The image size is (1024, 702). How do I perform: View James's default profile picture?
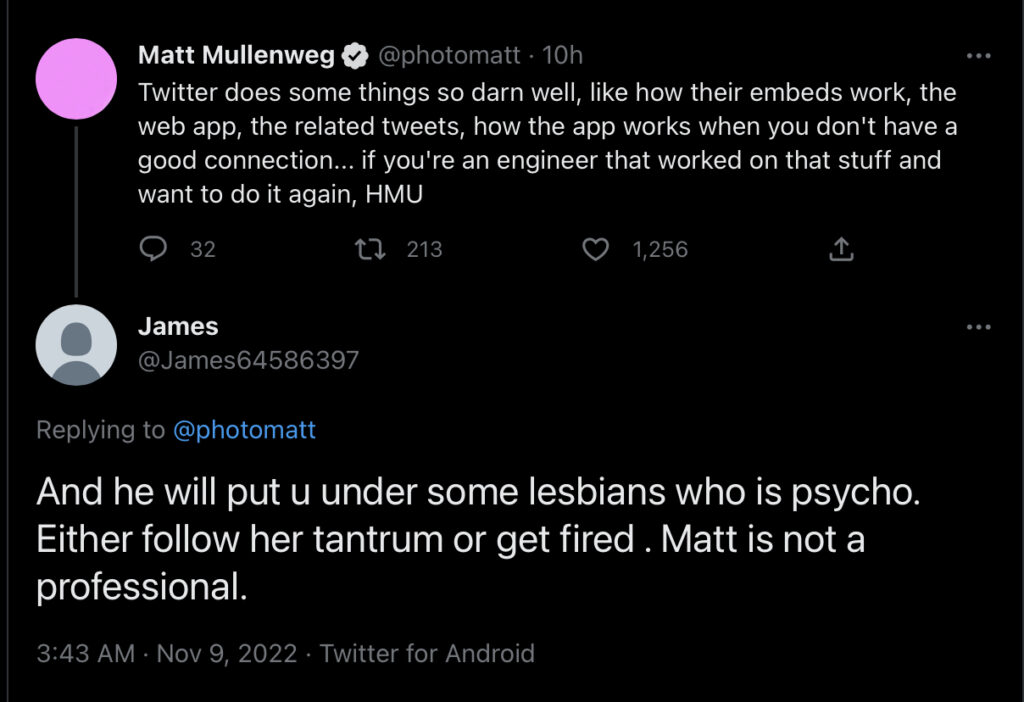[76, 345]
